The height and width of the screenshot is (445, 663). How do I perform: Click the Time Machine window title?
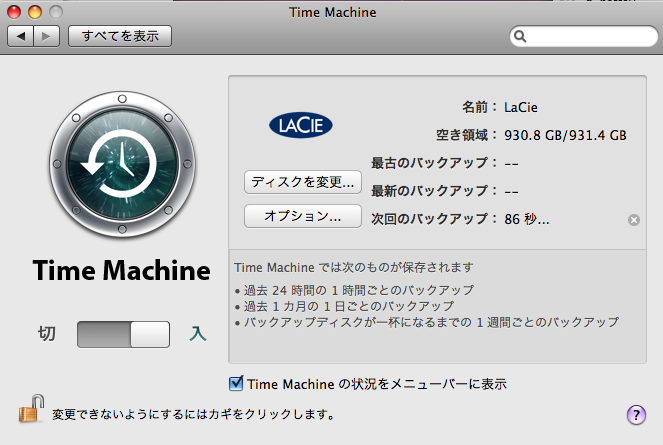coord(333,12)
